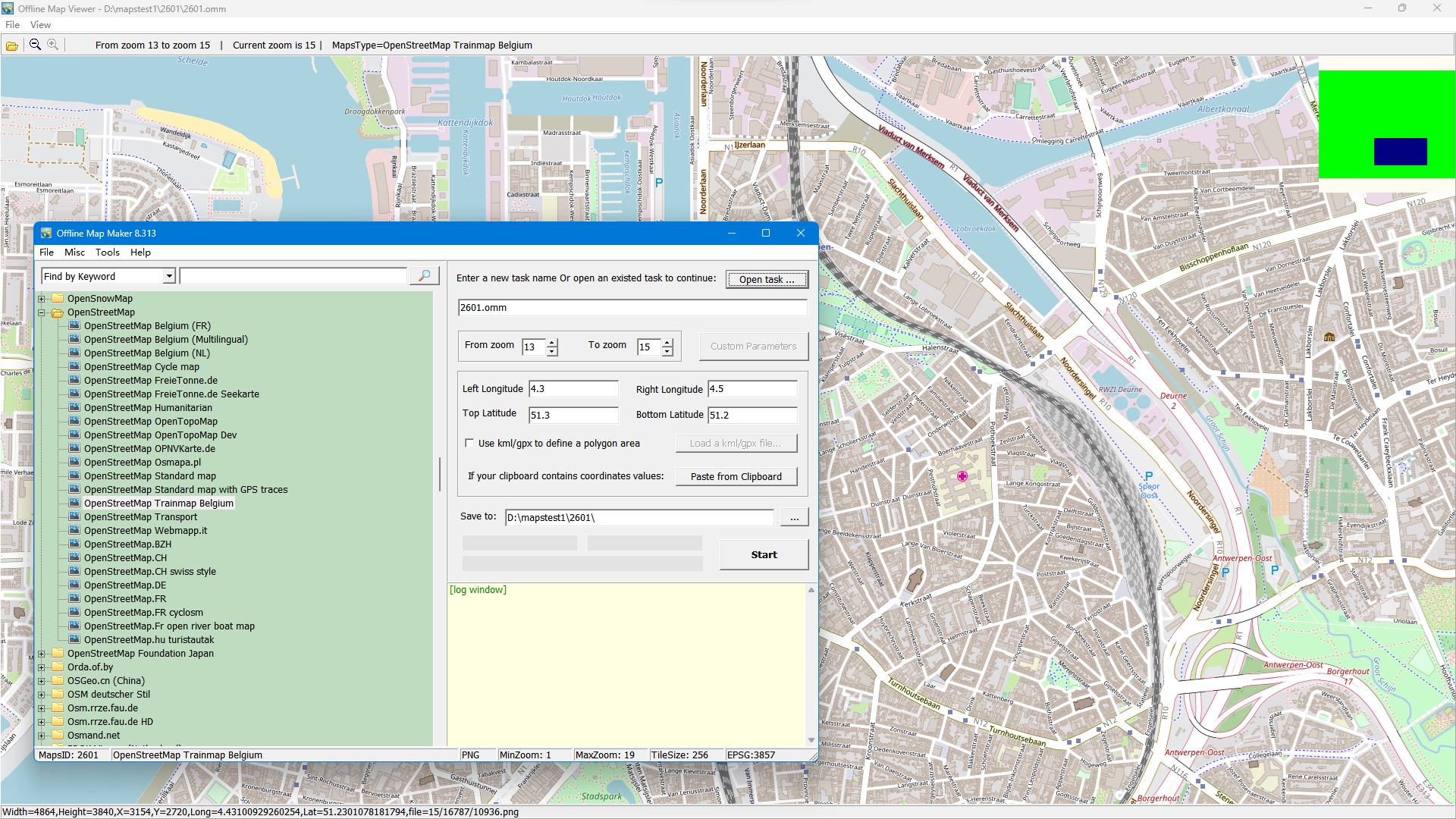Click the Top Latitude input field
Image resolution: width=1456 pixels, height=819 pixels.
(x=573, y=415)
